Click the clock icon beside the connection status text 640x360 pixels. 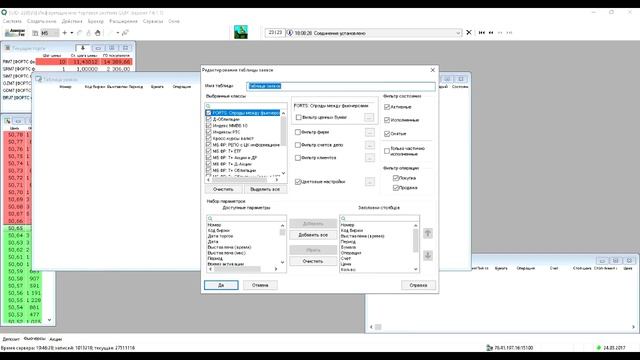290,33
